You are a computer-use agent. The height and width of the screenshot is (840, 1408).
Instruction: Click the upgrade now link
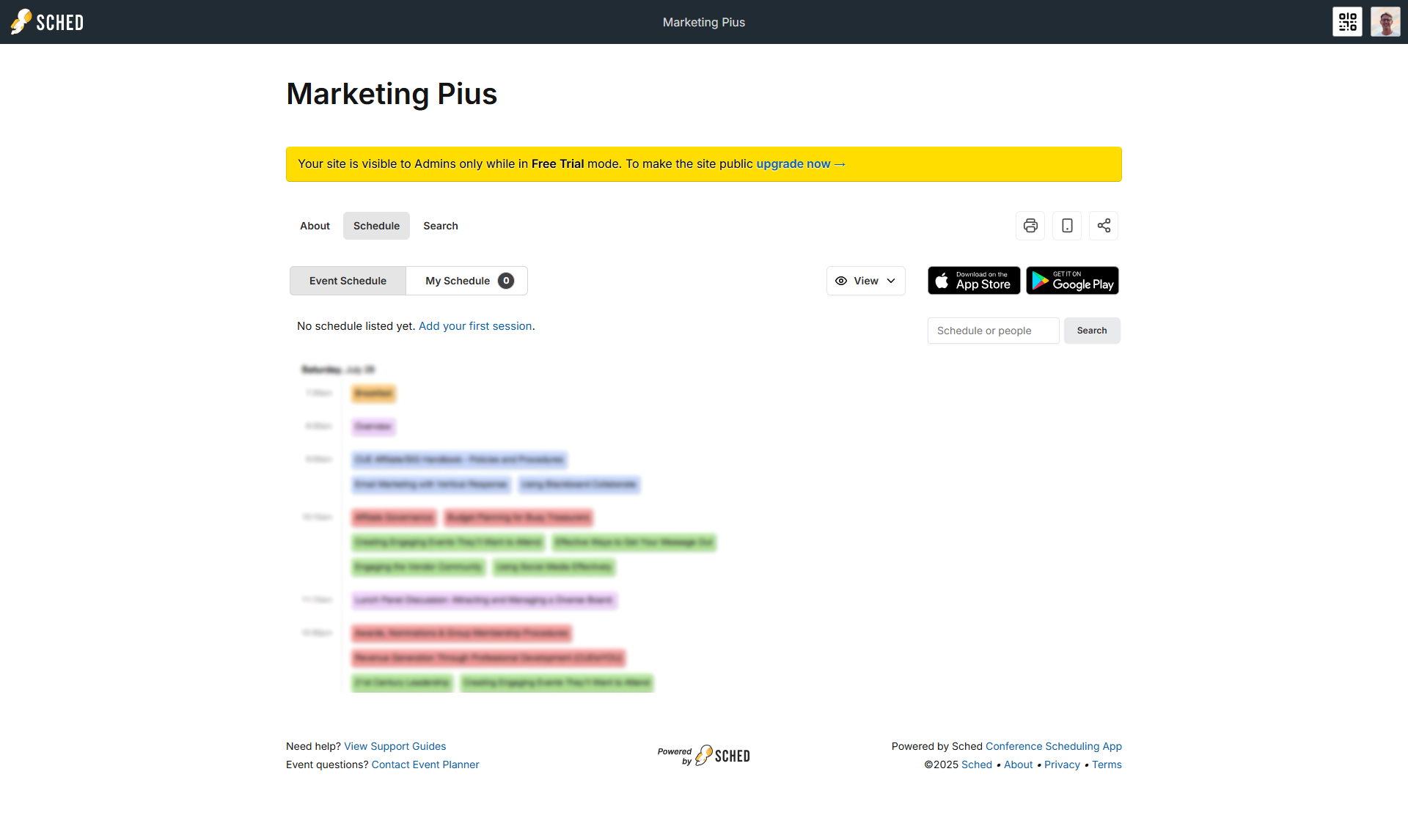click(800, 164)
